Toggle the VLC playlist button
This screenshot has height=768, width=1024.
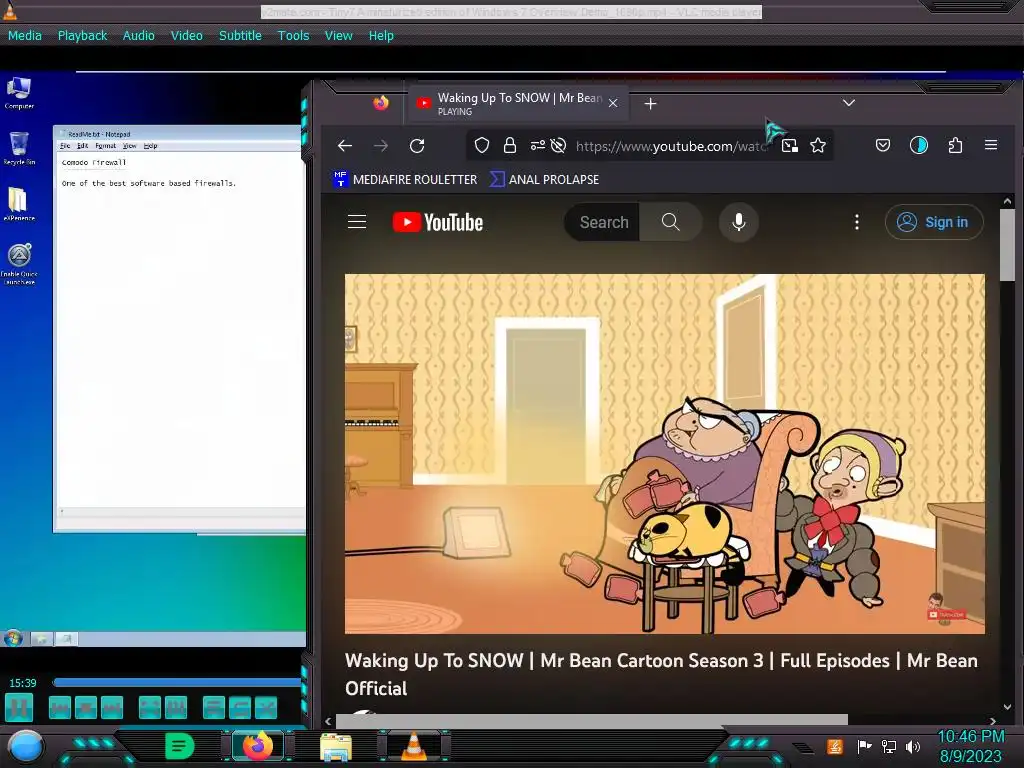coord(214,708)
